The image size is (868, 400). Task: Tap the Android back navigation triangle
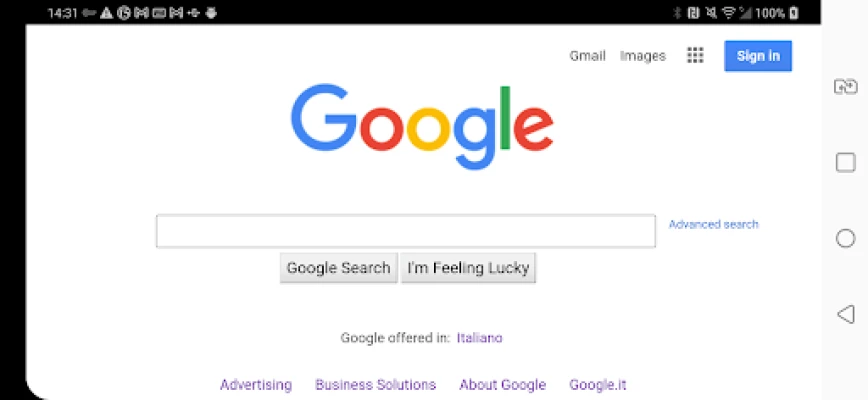(x=845, y=314)
